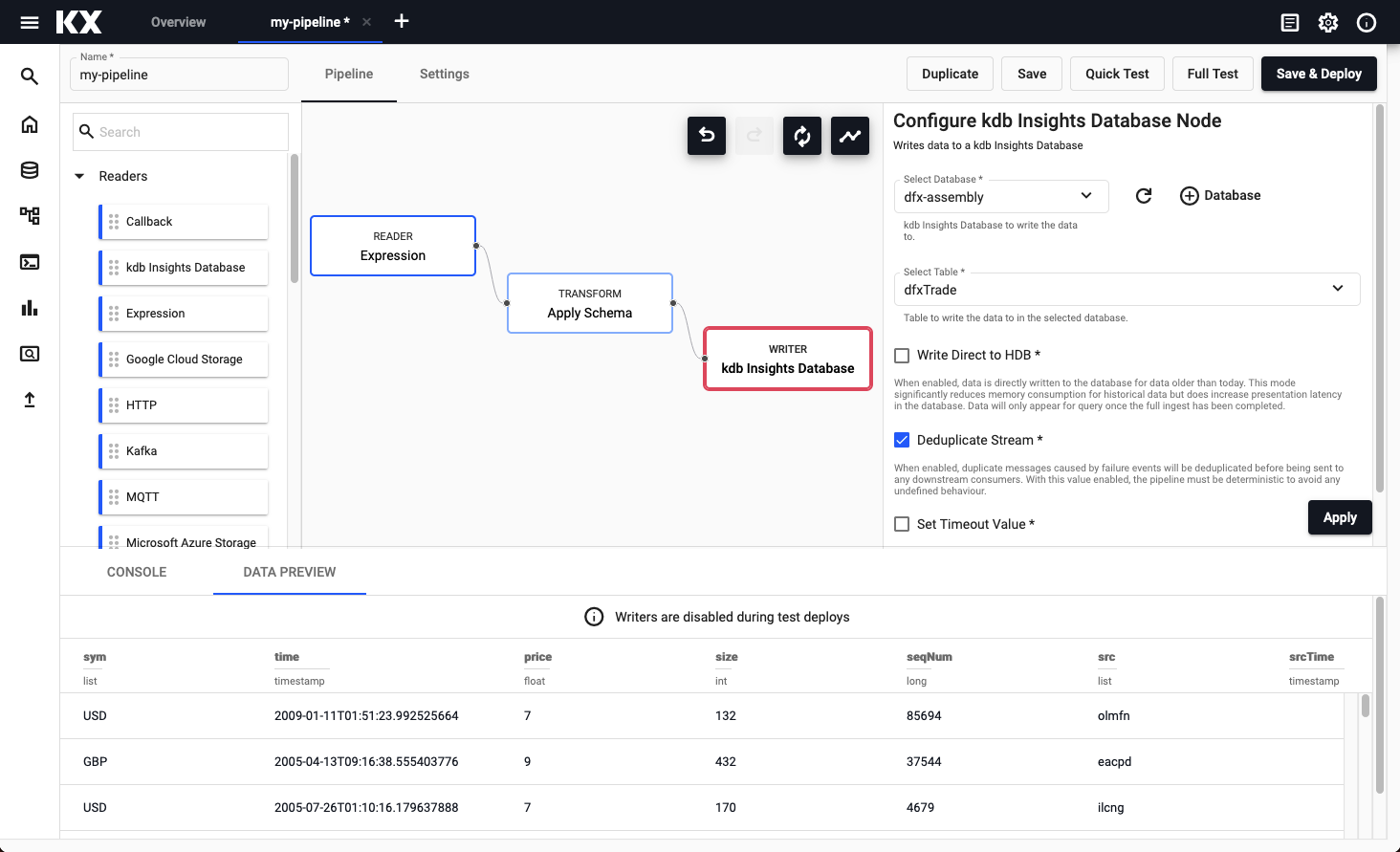The width and height of the screenshot is (1400, 852).
Task: Click the seqNum value 85694
Action: (x=924, y=716)
